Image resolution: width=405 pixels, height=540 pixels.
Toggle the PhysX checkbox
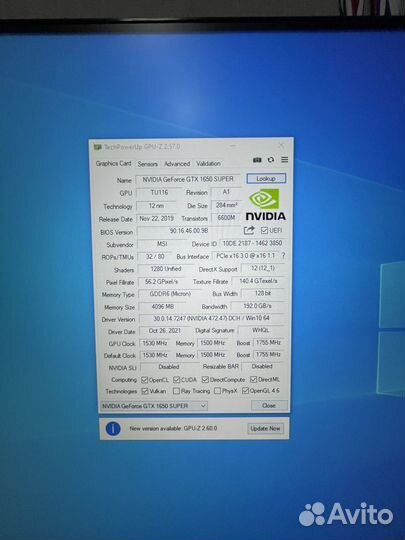pyautogui.click(x=217, y=391)
